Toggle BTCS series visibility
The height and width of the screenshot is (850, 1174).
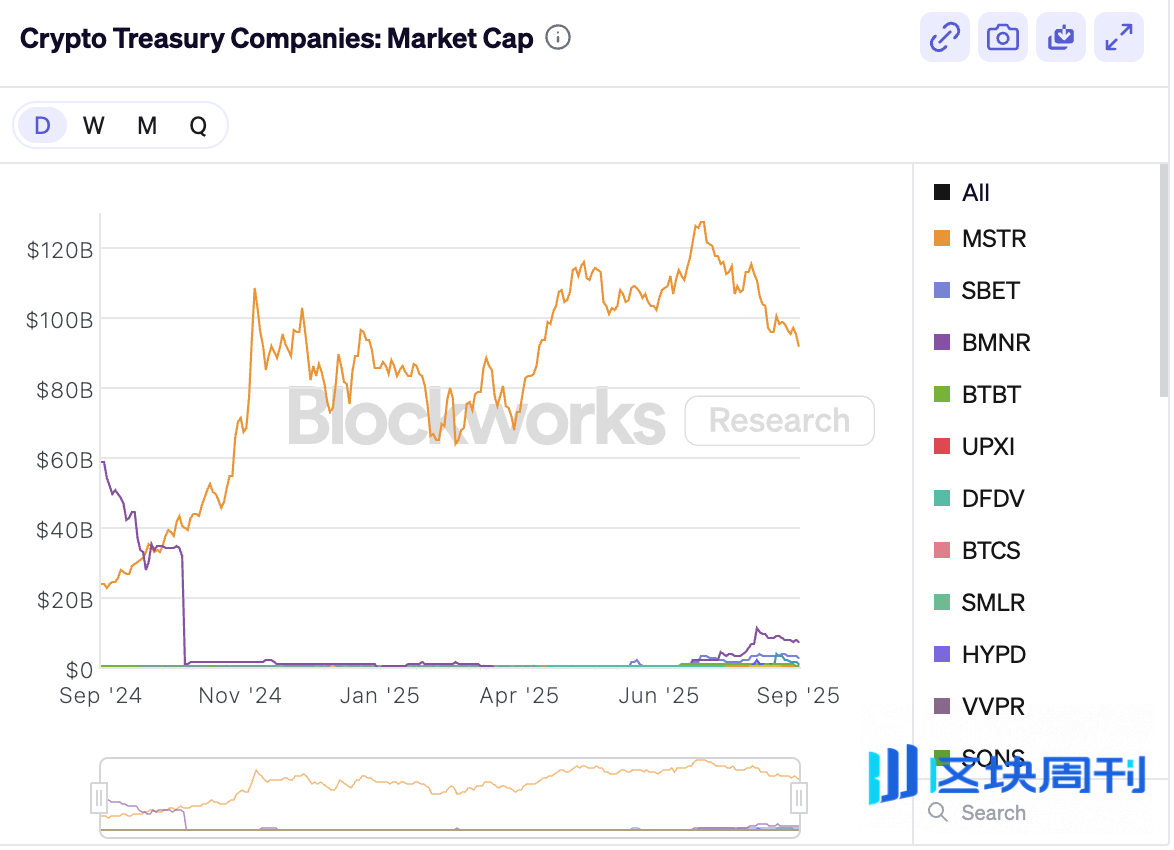click(977, 550)
